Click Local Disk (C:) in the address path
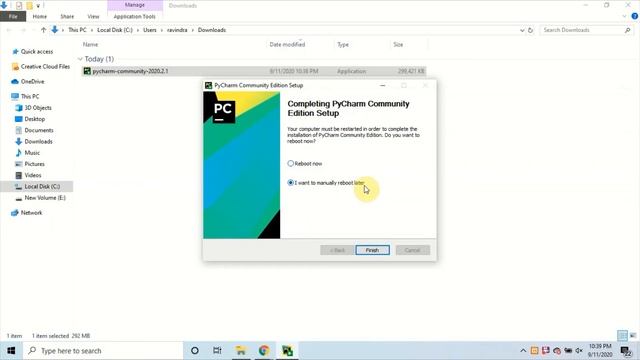640x360 pixels. click(x=115, y=30)
